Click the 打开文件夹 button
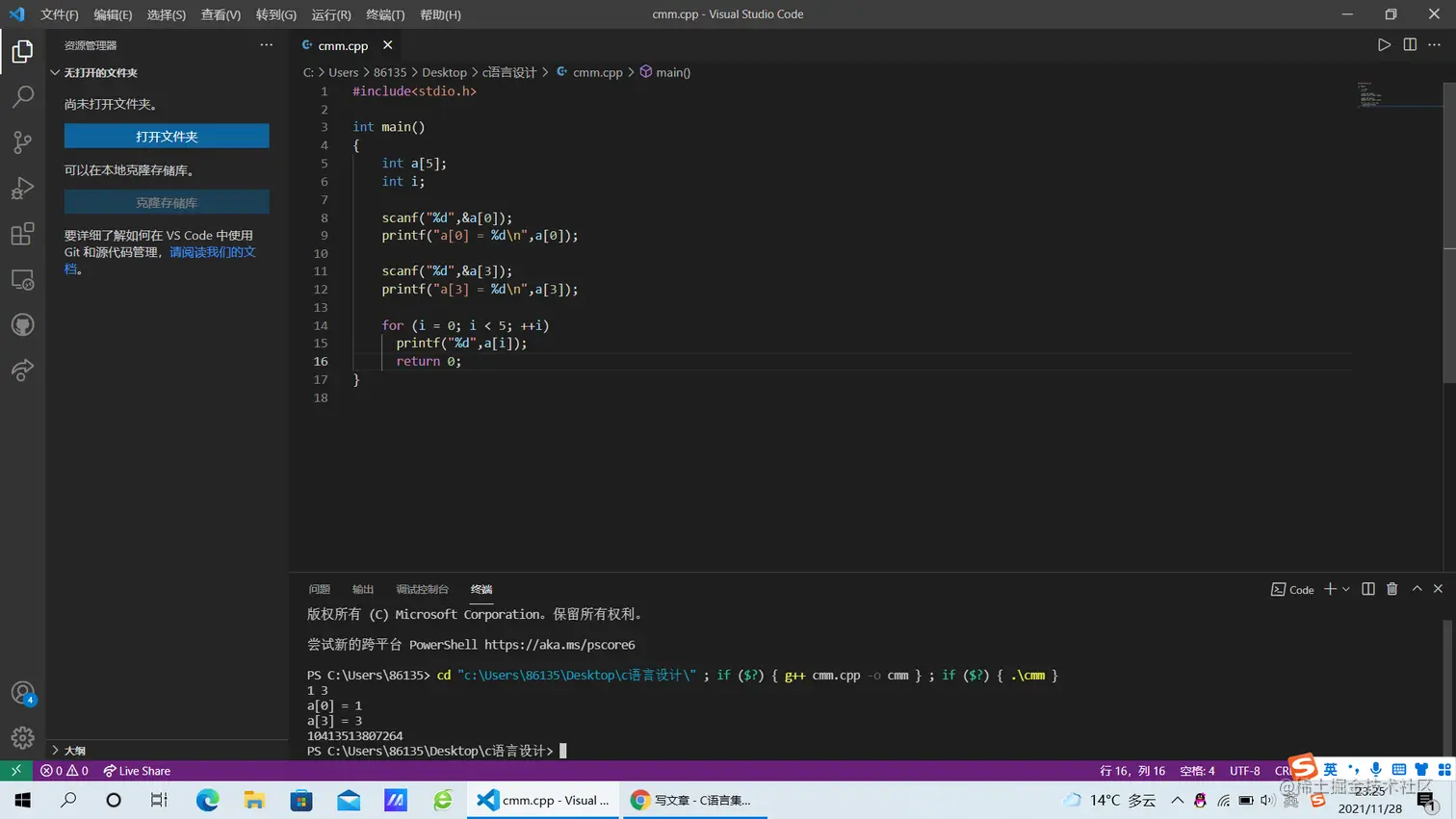 pos(167,137)
